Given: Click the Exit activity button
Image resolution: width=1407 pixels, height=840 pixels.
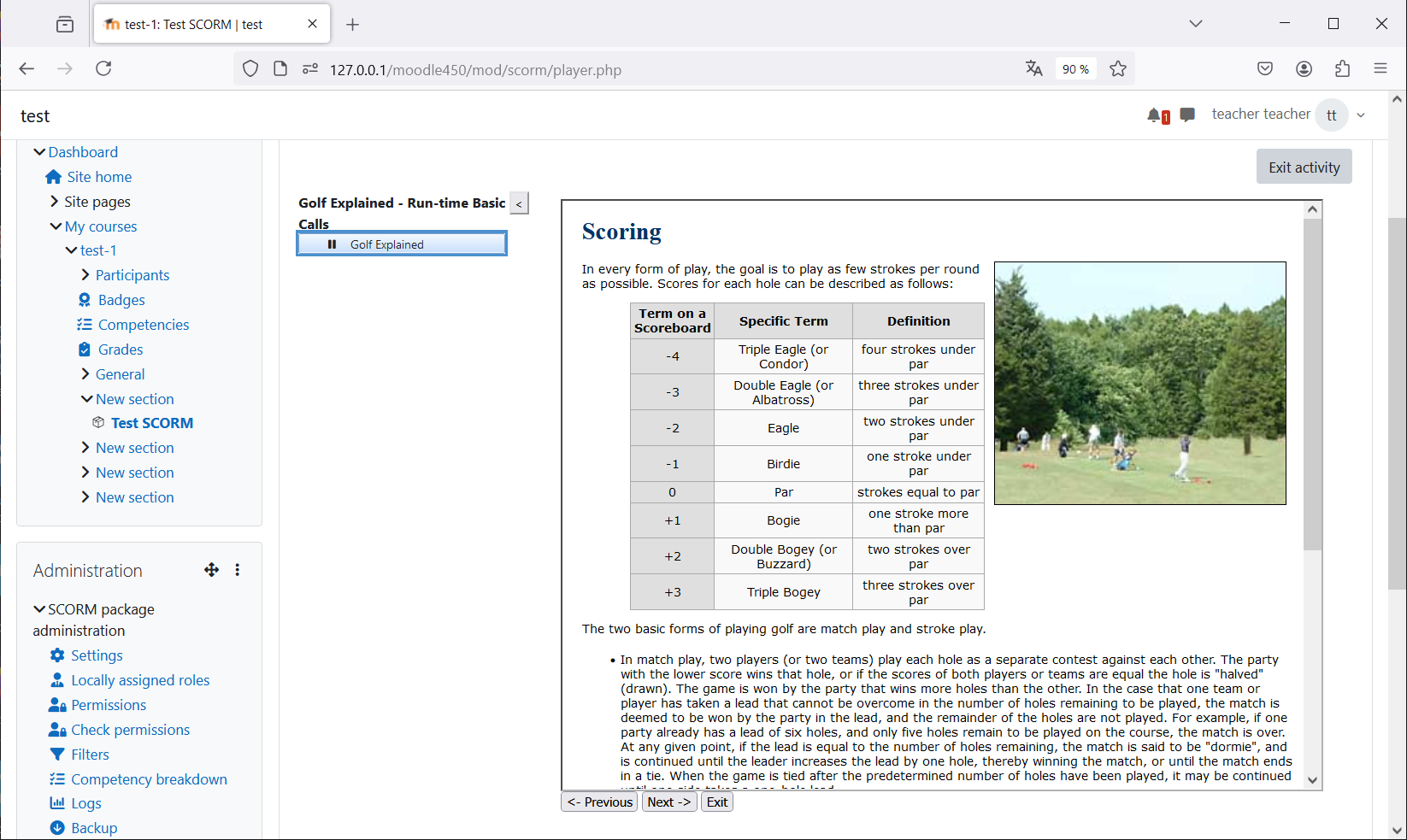Looking at the screenshot, I should coord(1304,167).
